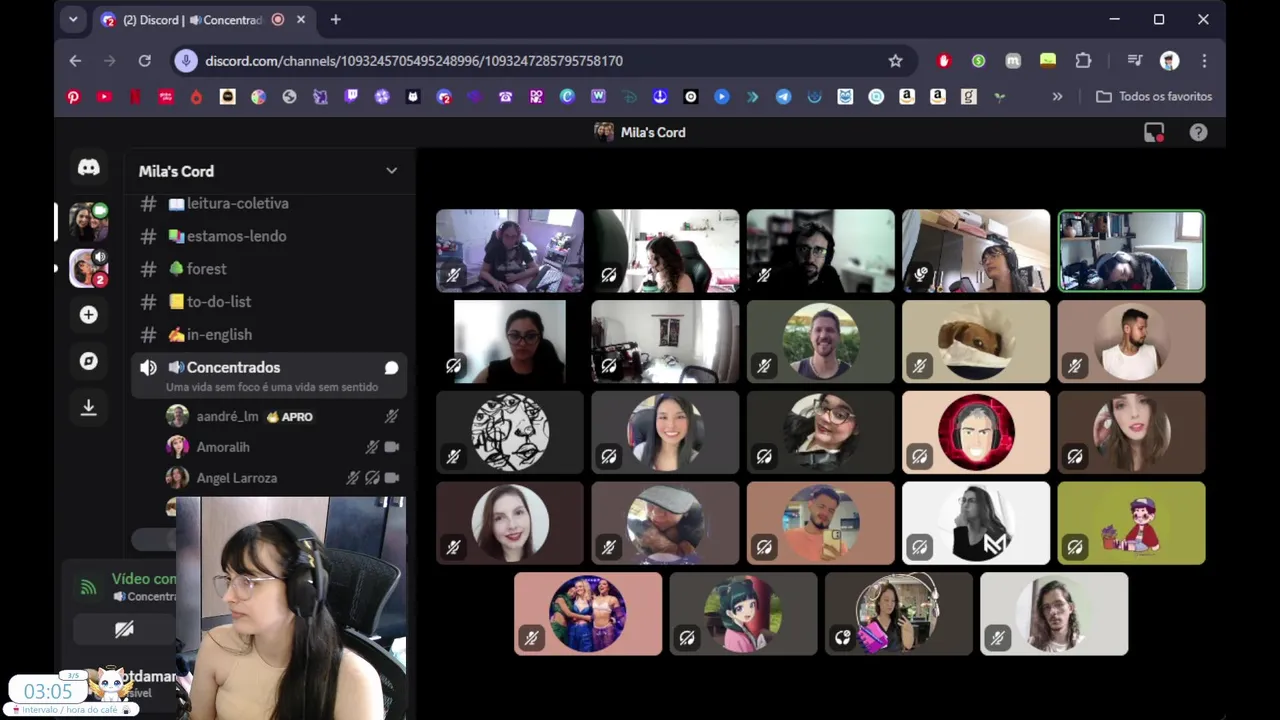The image size is (1280, 720).
Task: Open the Discord inbox icon in title bar
Action: click(1154, 132)
